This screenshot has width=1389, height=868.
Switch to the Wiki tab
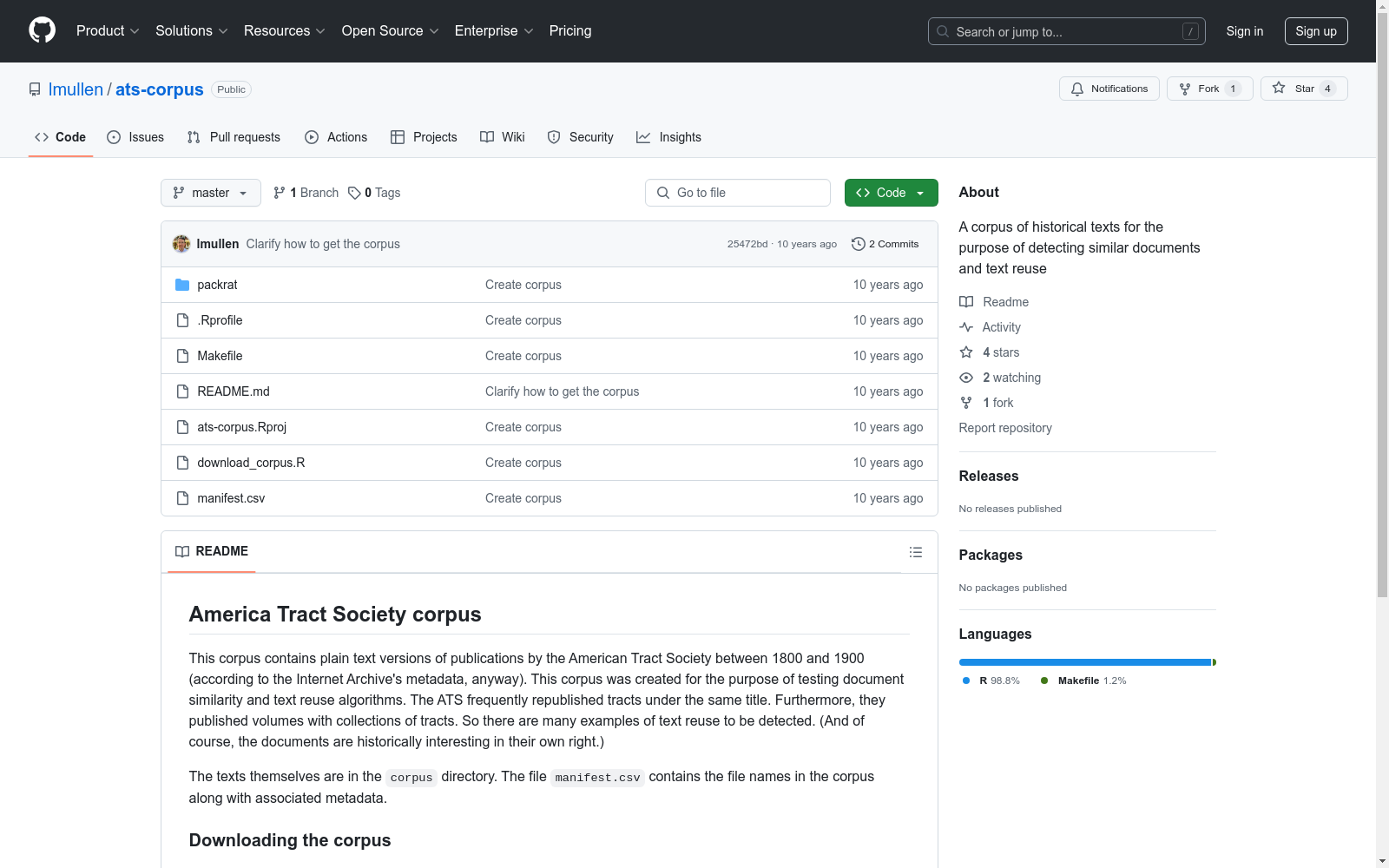[503, 137]
